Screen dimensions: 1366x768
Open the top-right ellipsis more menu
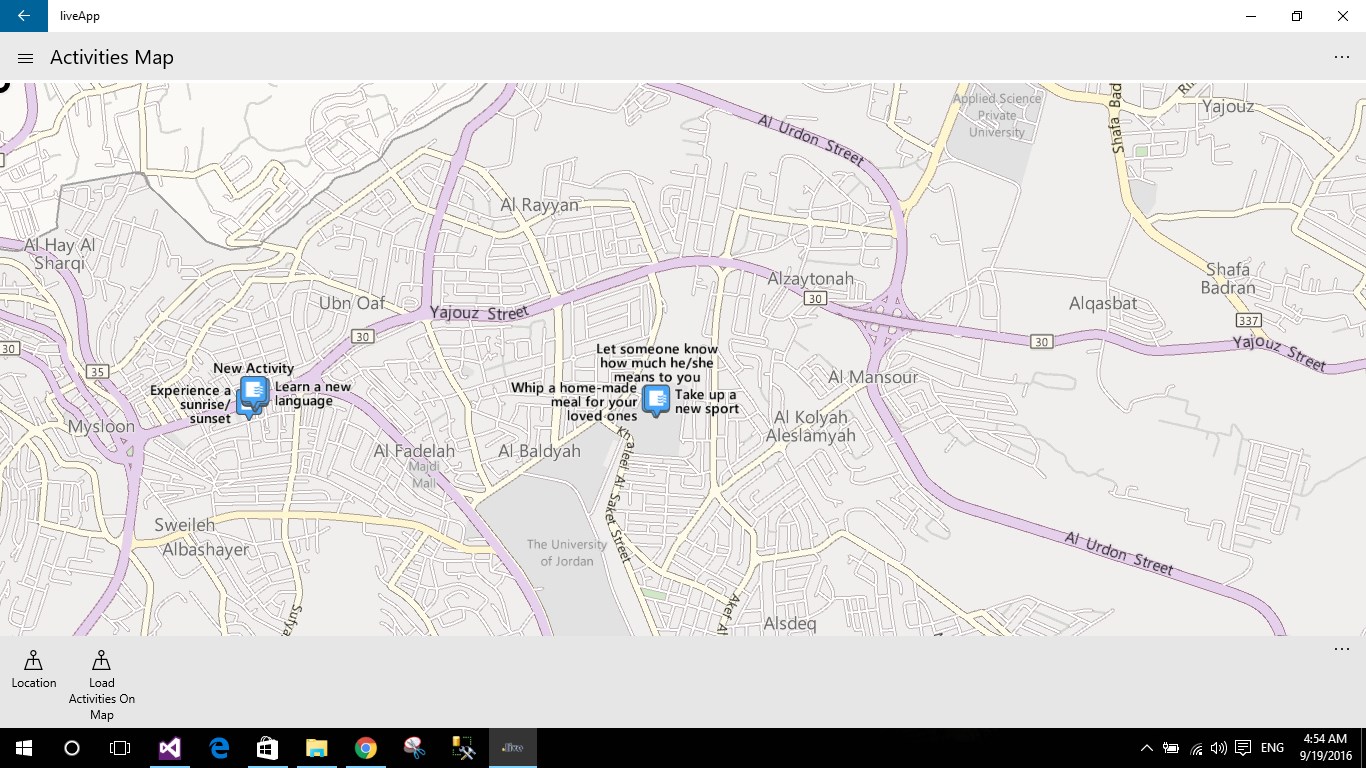pos(1341,58)
